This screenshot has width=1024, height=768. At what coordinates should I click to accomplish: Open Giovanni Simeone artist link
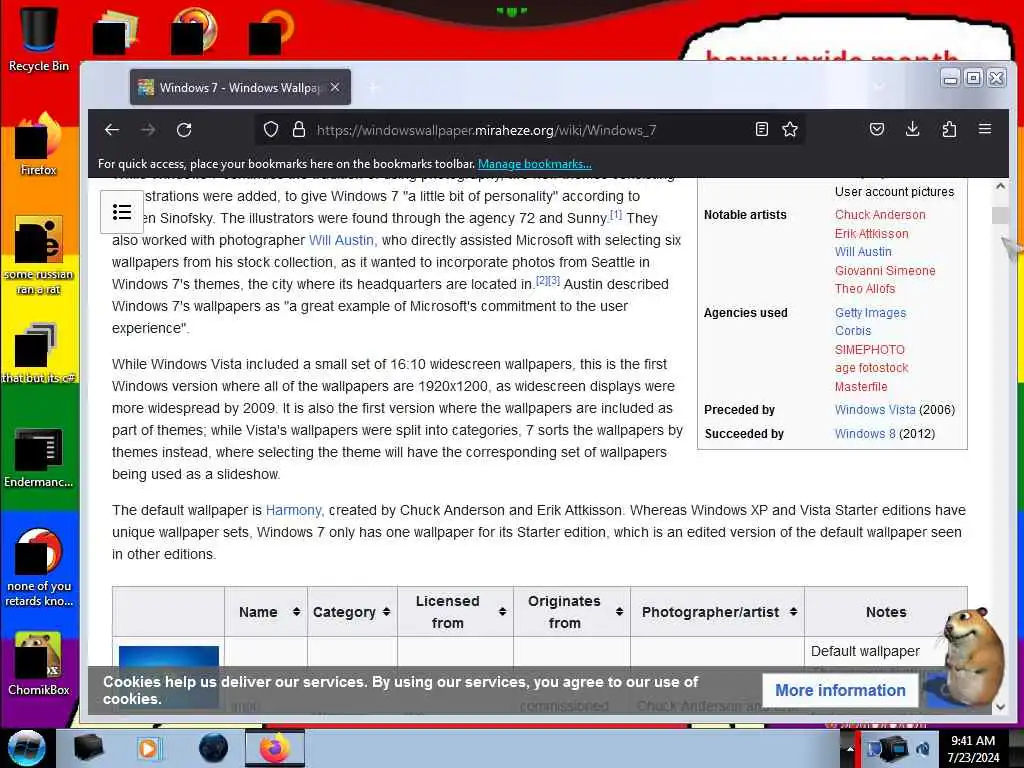[885, 270]
